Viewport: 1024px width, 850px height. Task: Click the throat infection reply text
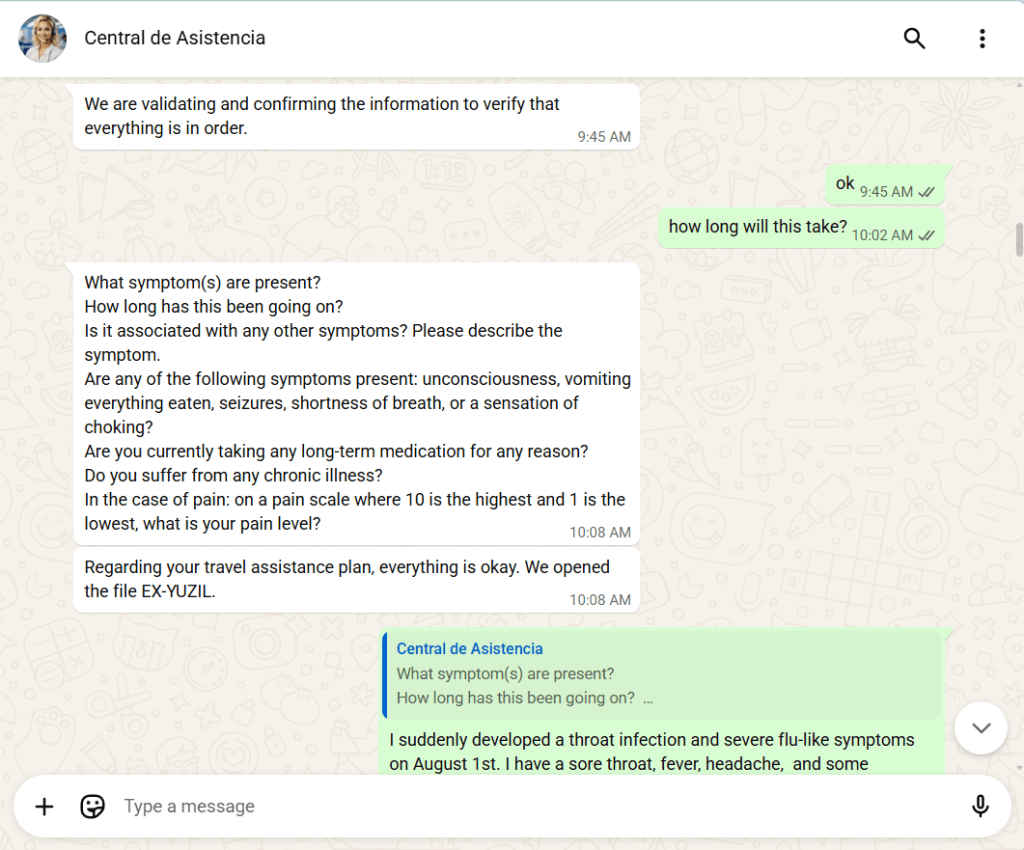(652, 752)
